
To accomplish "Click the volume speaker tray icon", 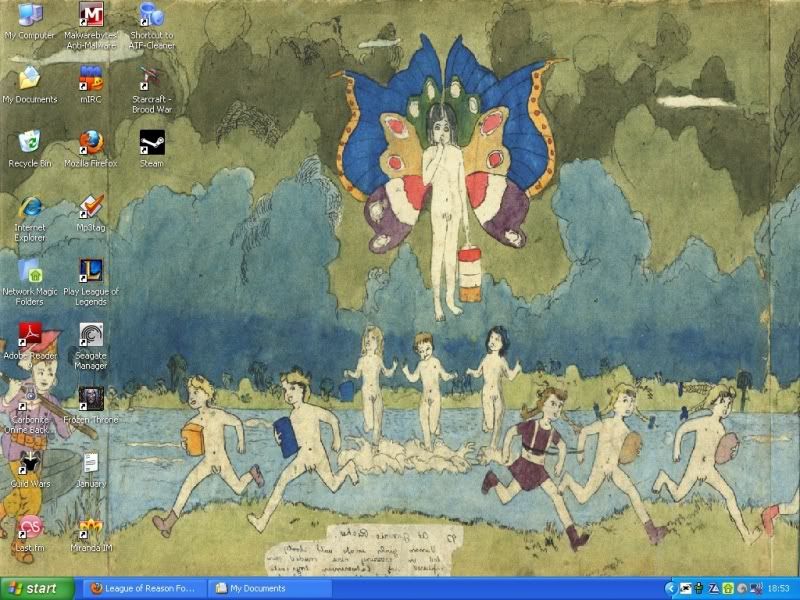I will (742, 588).
